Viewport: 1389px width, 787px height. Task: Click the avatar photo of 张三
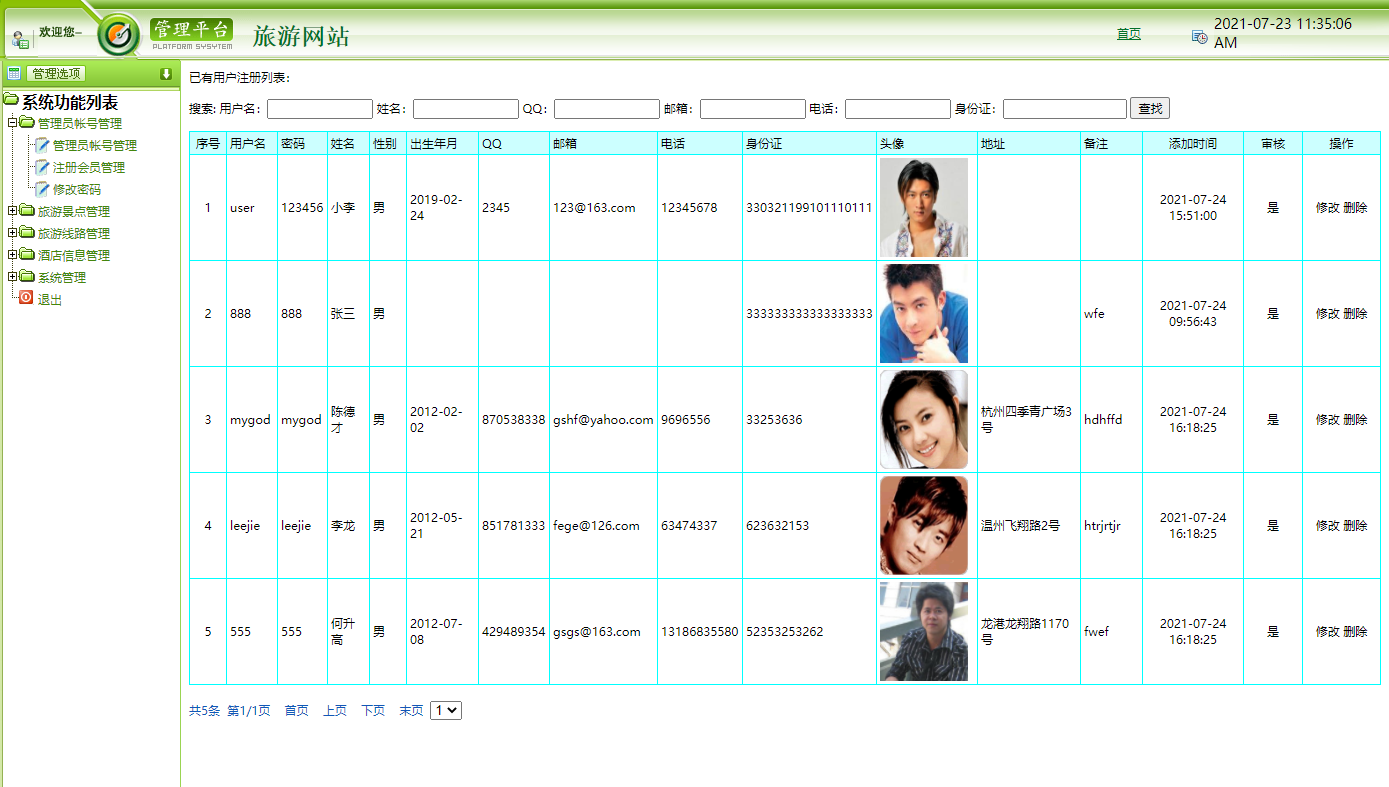click(923, 313)
